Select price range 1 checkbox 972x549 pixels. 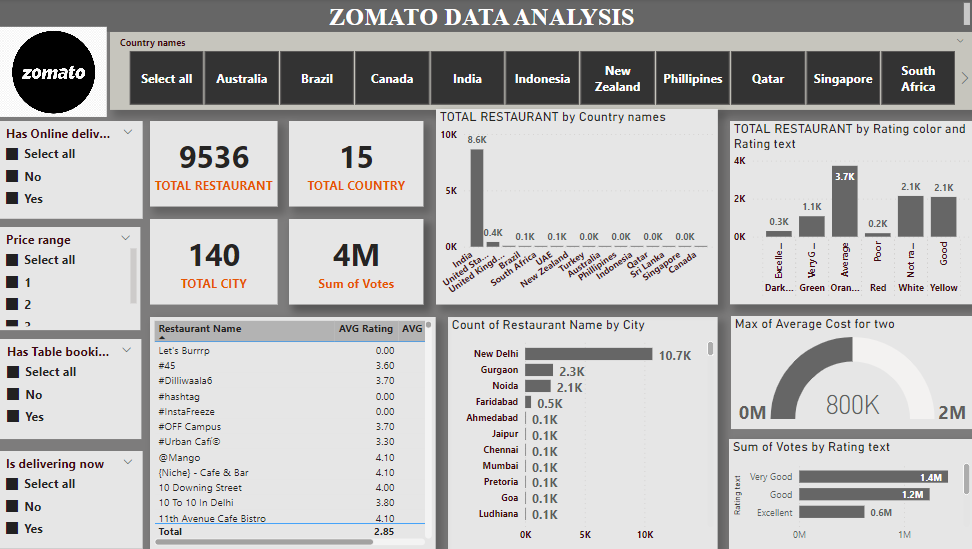tap(13, 283)
